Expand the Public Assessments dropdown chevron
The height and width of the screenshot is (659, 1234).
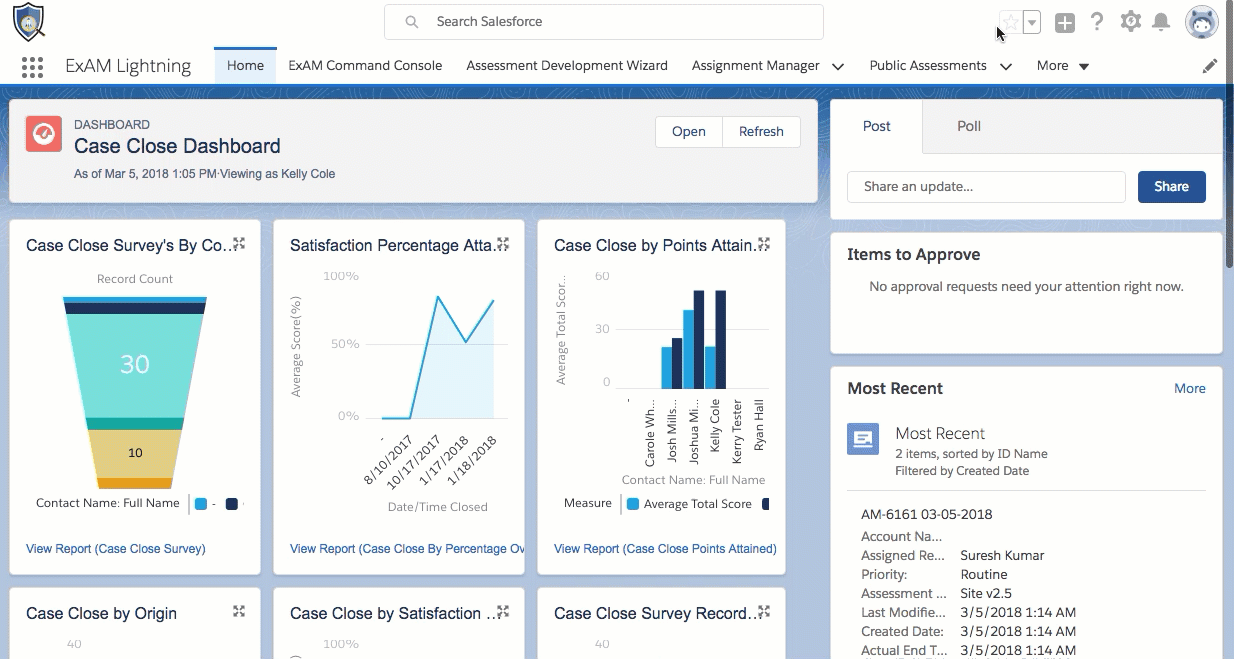point(1006,66)
